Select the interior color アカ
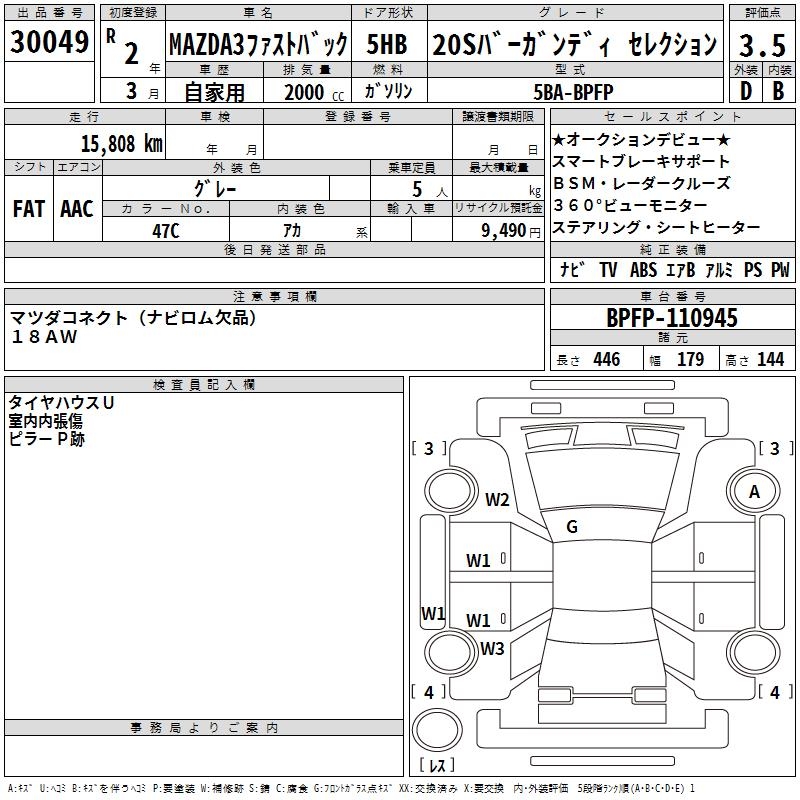Viewport: 800px width, 800px height. pyautogui.click(x=292, y=231)
